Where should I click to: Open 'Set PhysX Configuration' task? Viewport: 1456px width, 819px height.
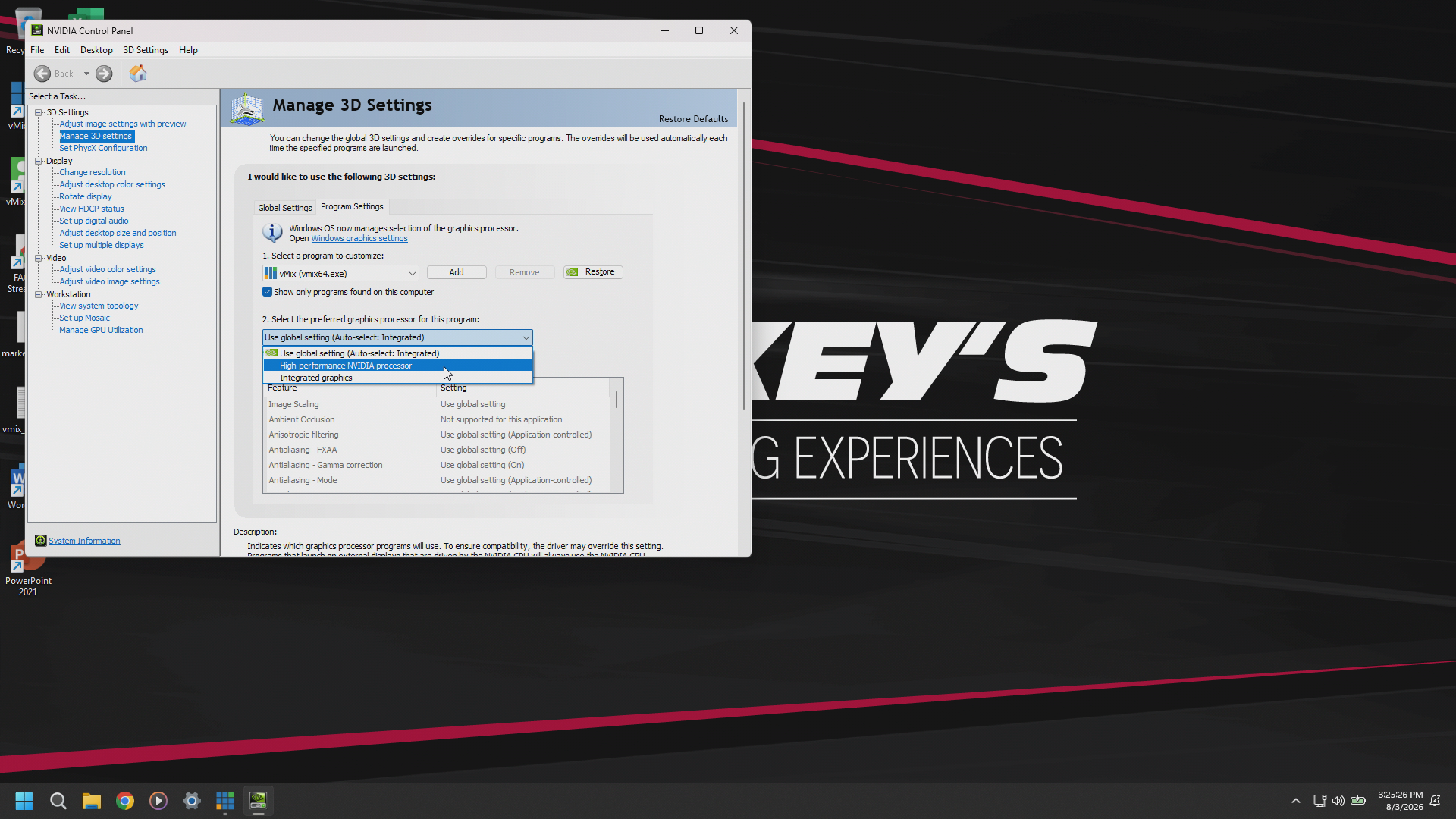103,149
